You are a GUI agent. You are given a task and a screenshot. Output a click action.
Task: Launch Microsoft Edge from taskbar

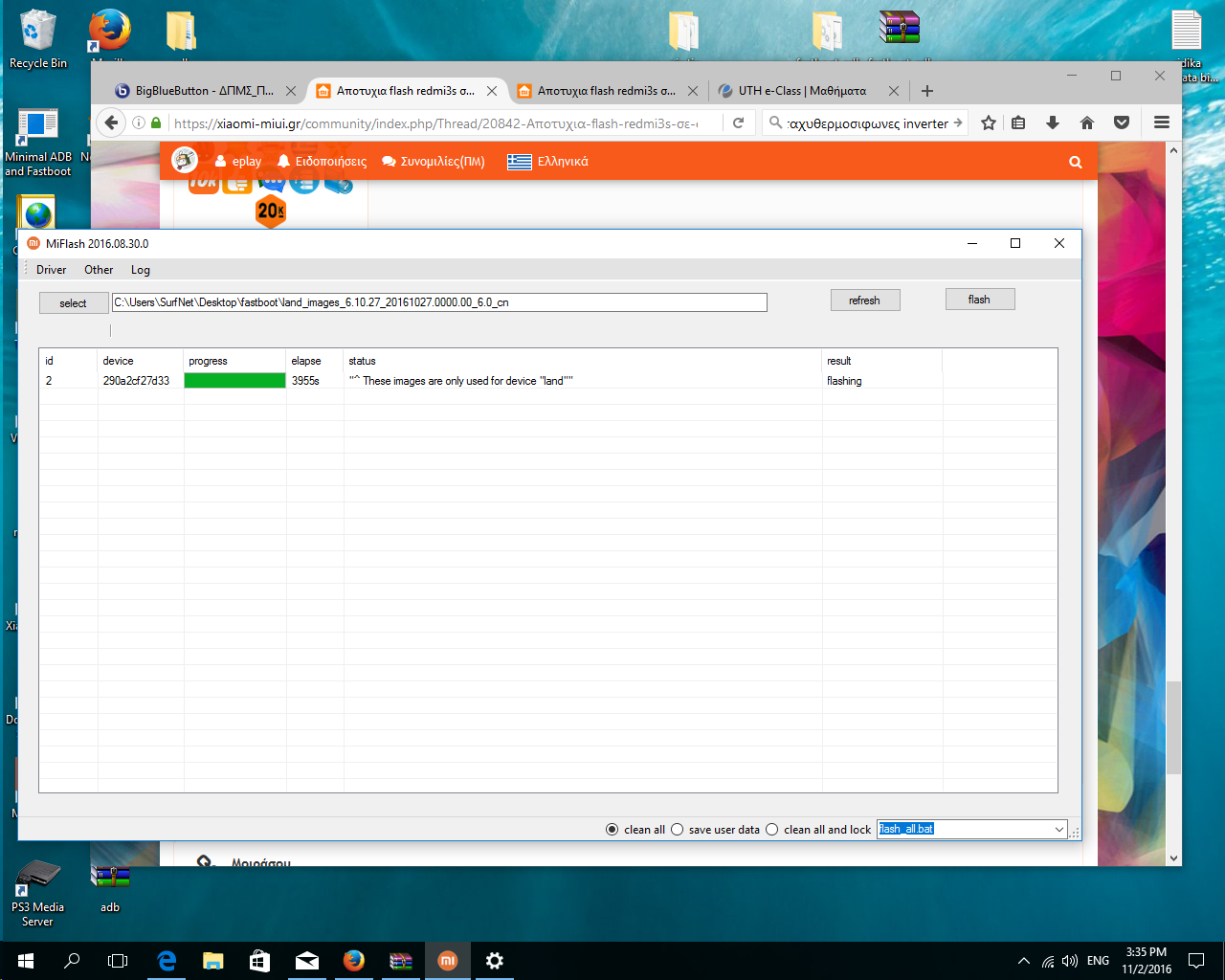[167, 961]
